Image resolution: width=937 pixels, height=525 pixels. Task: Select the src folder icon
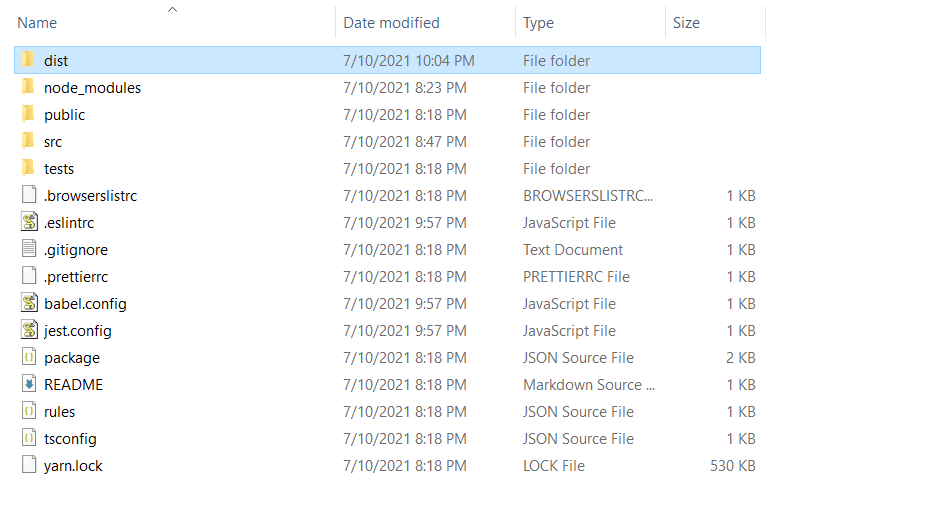click(28, 141)
